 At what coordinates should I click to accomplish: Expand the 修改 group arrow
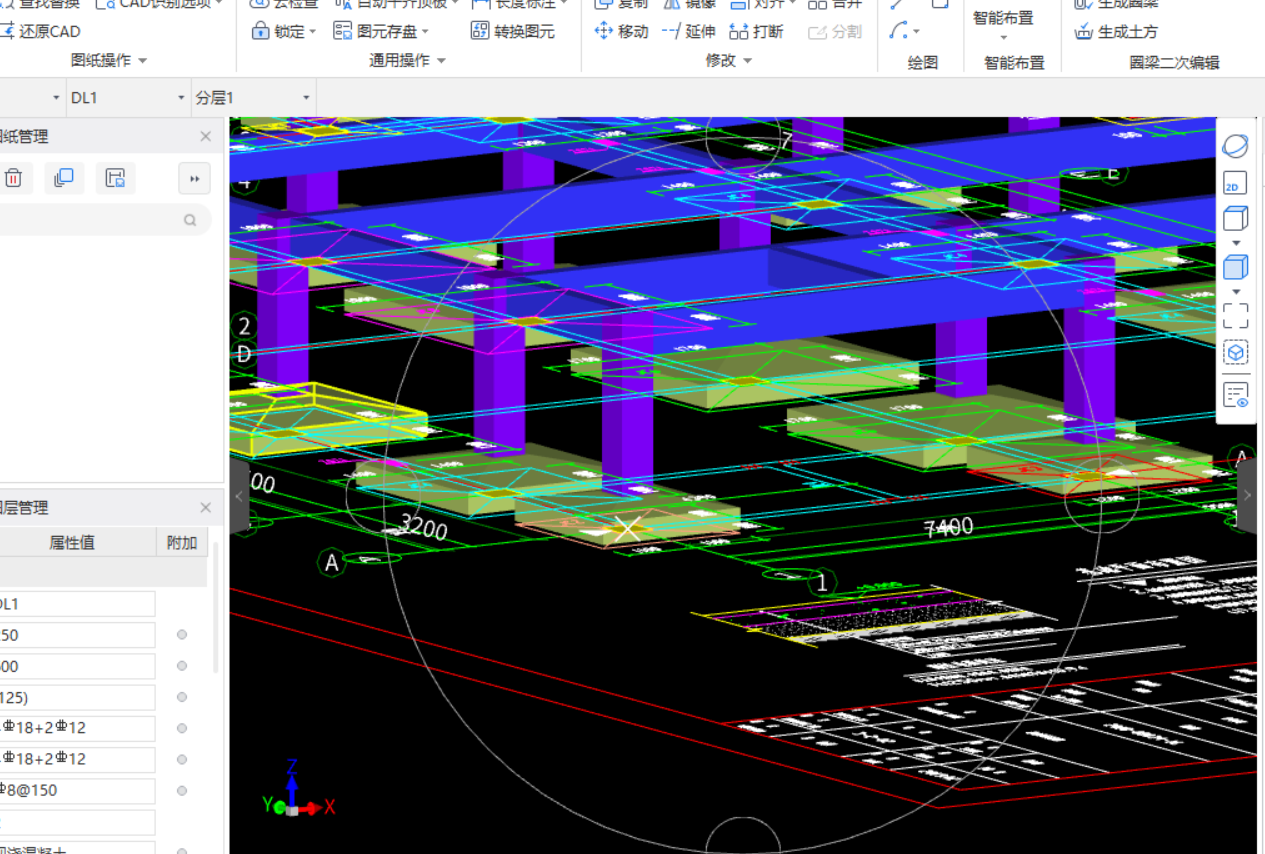tap(747, 61)
